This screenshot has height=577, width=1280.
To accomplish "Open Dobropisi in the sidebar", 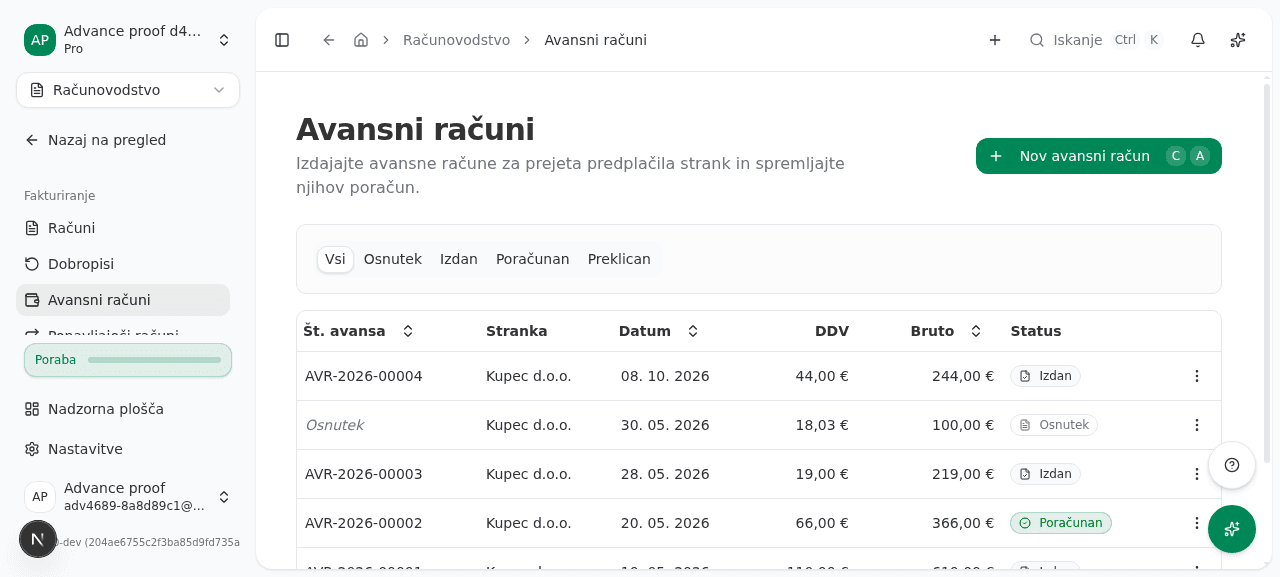I will [x=123, y=264].
